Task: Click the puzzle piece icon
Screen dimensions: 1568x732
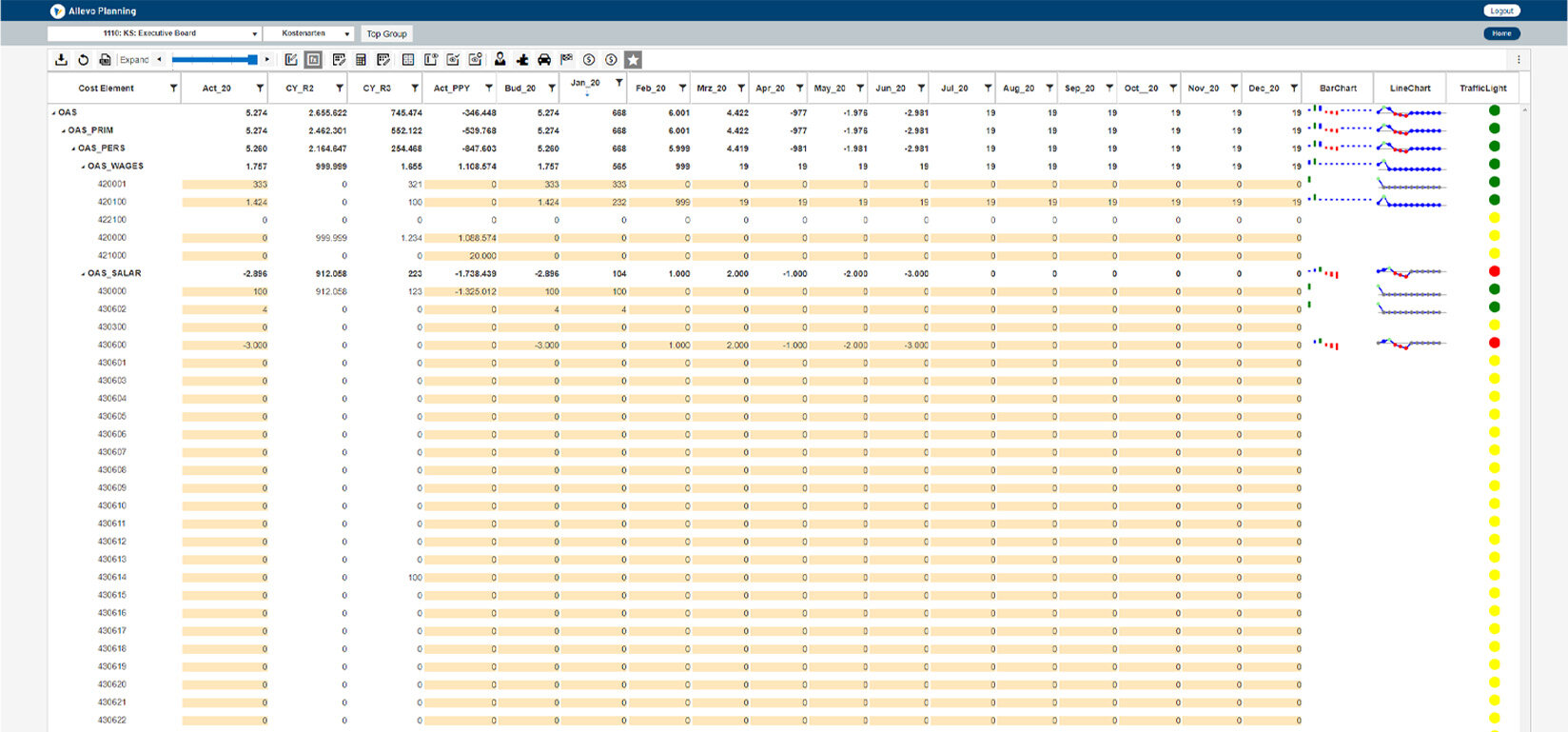Action: (x=522, y=60)
